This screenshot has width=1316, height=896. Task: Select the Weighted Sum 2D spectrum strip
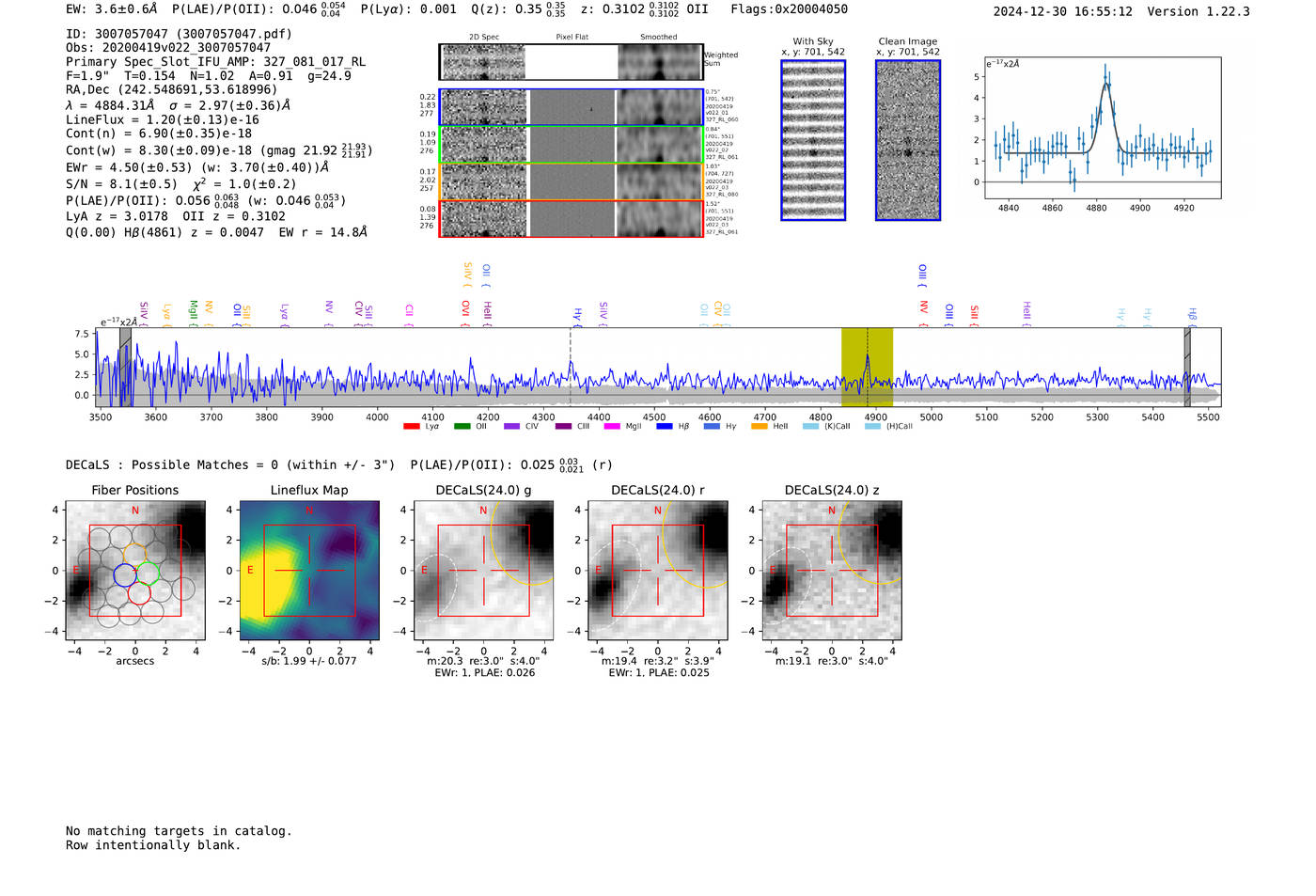571,62
